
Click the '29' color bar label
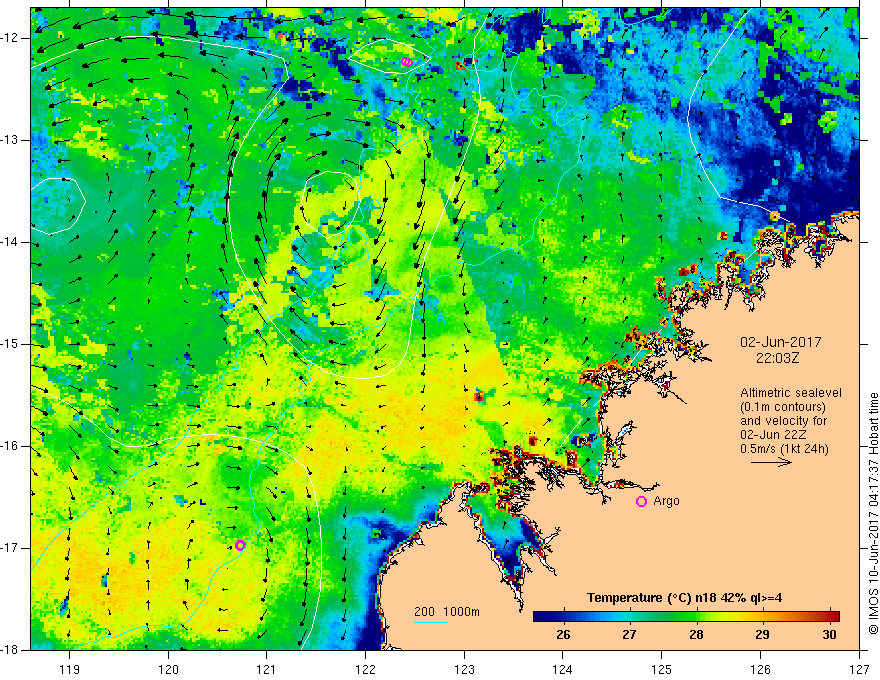[762, 635]
